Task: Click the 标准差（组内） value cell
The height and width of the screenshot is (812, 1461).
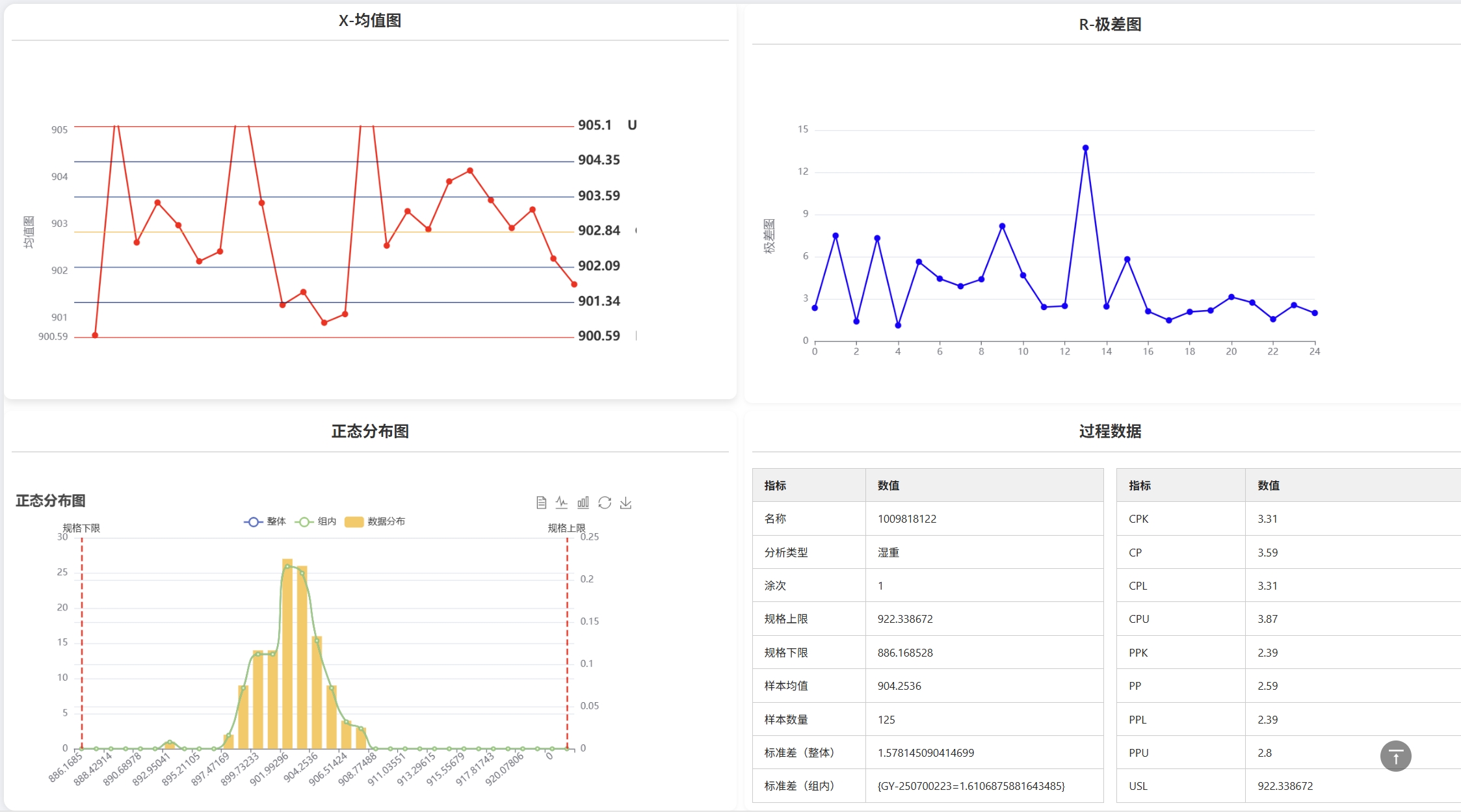Action: 971,786
